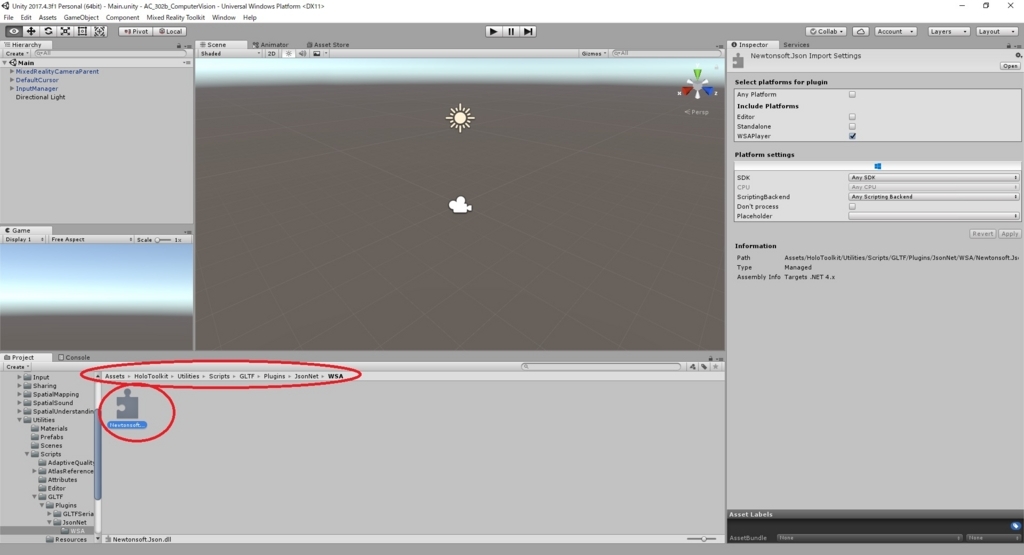Click search by type icon in Project
The width and height of the screenshot is (1024, 555).
[x=692, y=367]
